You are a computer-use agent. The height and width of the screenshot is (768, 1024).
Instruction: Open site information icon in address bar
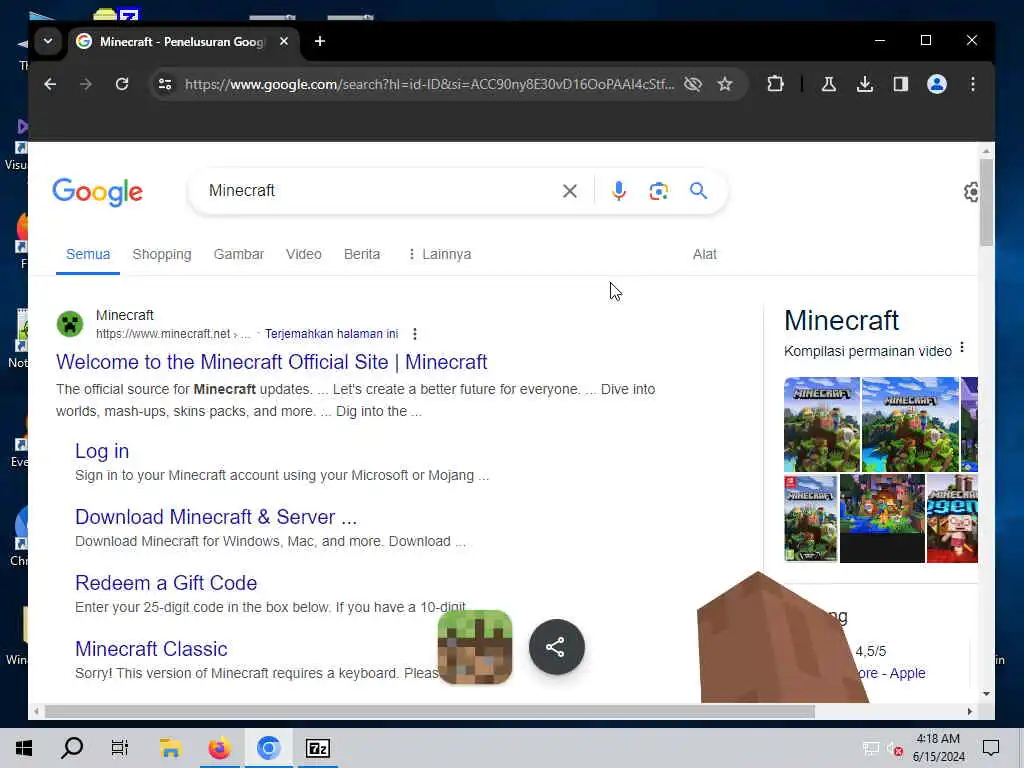pos(165,84)
